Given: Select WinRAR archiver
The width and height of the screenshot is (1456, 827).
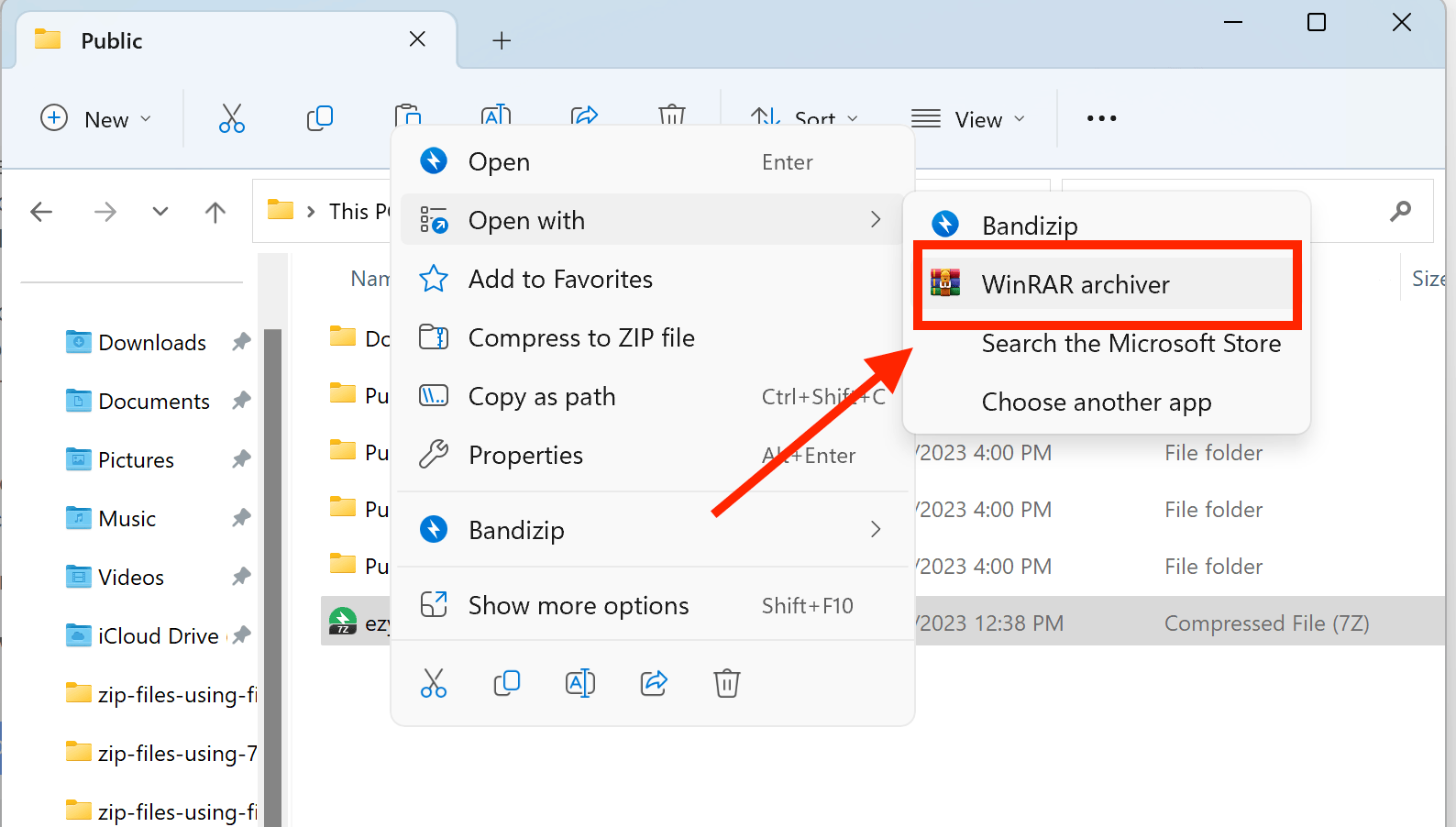Looking at the screenshot, I should tap(1107, 284).
